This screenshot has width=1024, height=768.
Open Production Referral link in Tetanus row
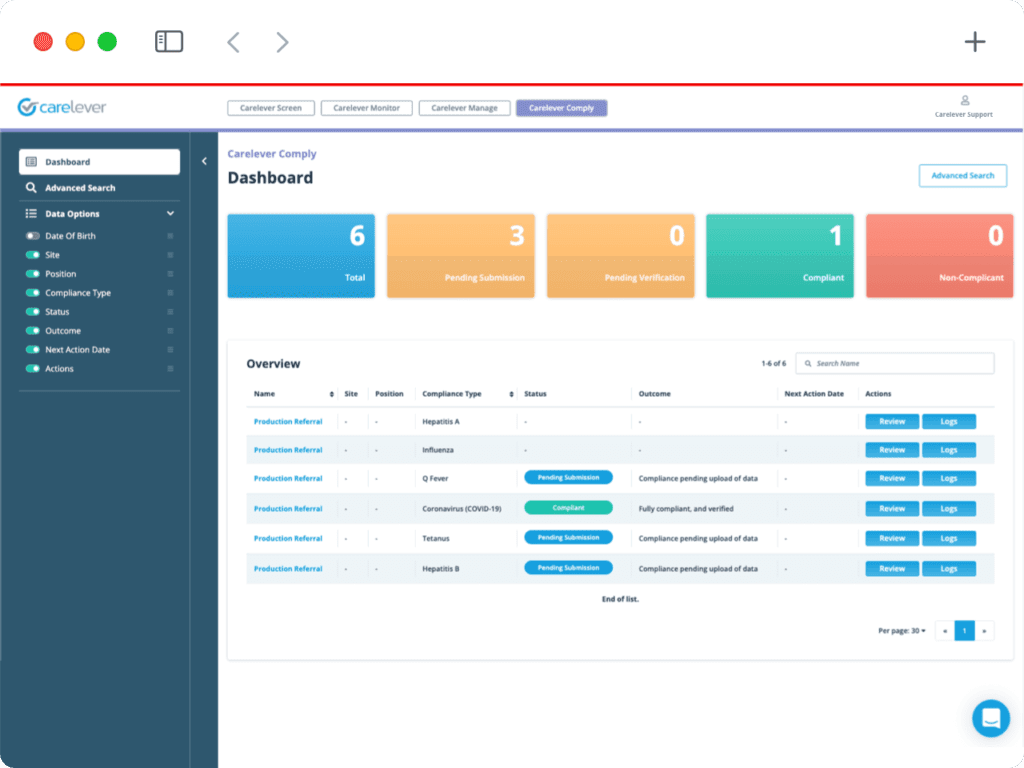[x=288, y=539]
